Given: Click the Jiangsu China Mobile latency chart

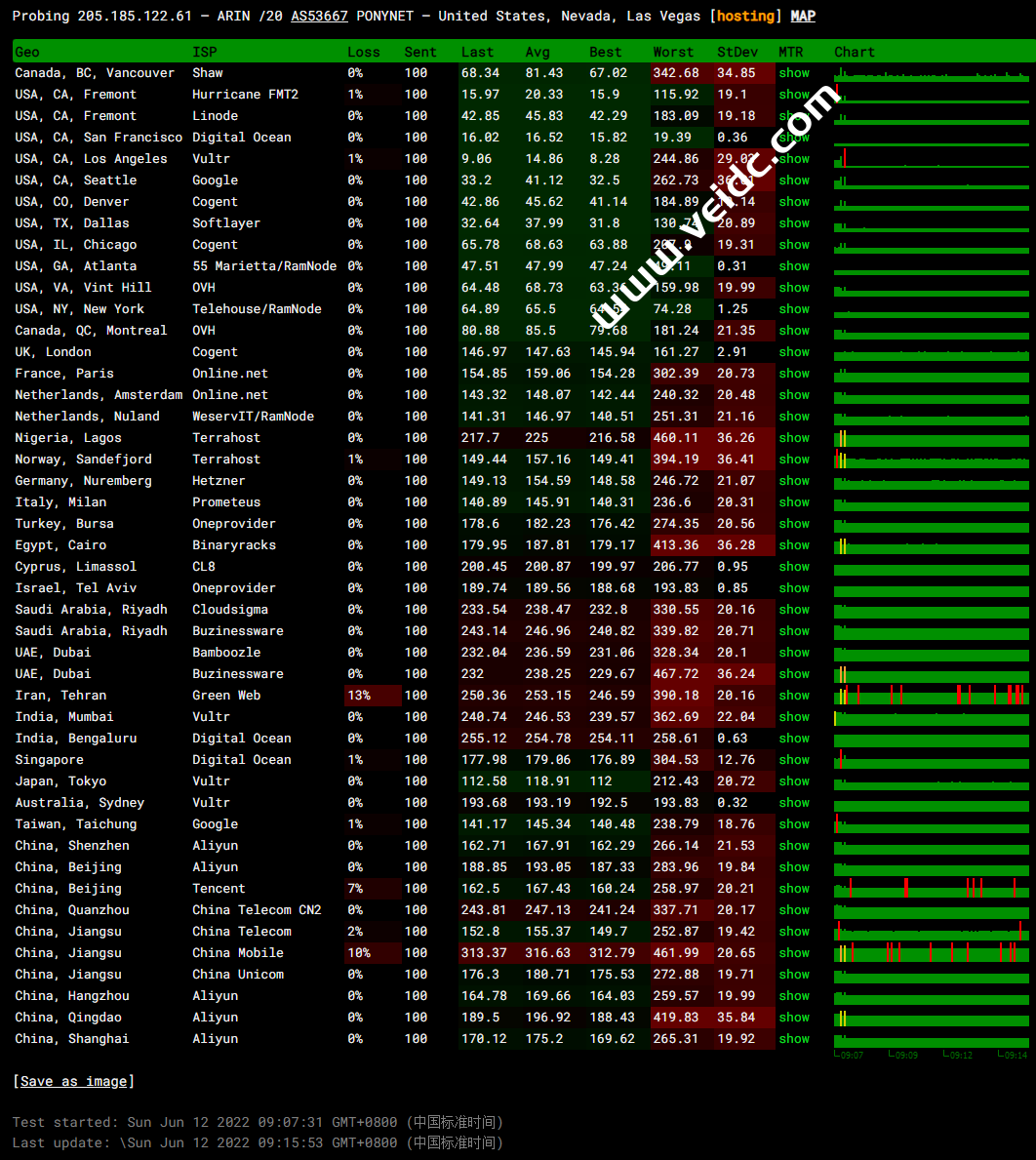Looking at the screenshot, I should pyautogui.click(x=931, y=952).
